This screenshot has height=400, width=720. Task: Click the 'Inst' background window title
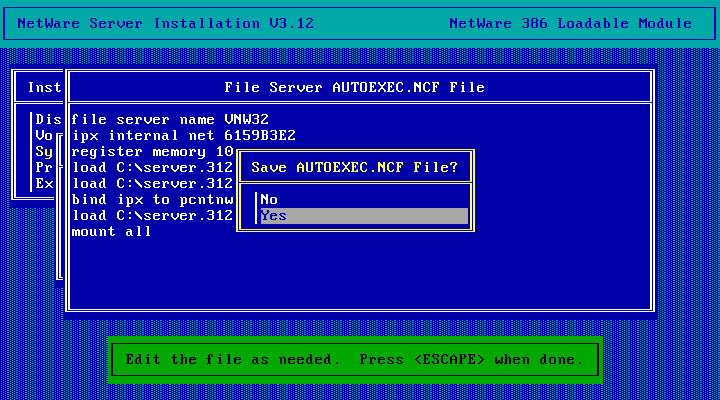pyautogui.click(x=44, y=87)
